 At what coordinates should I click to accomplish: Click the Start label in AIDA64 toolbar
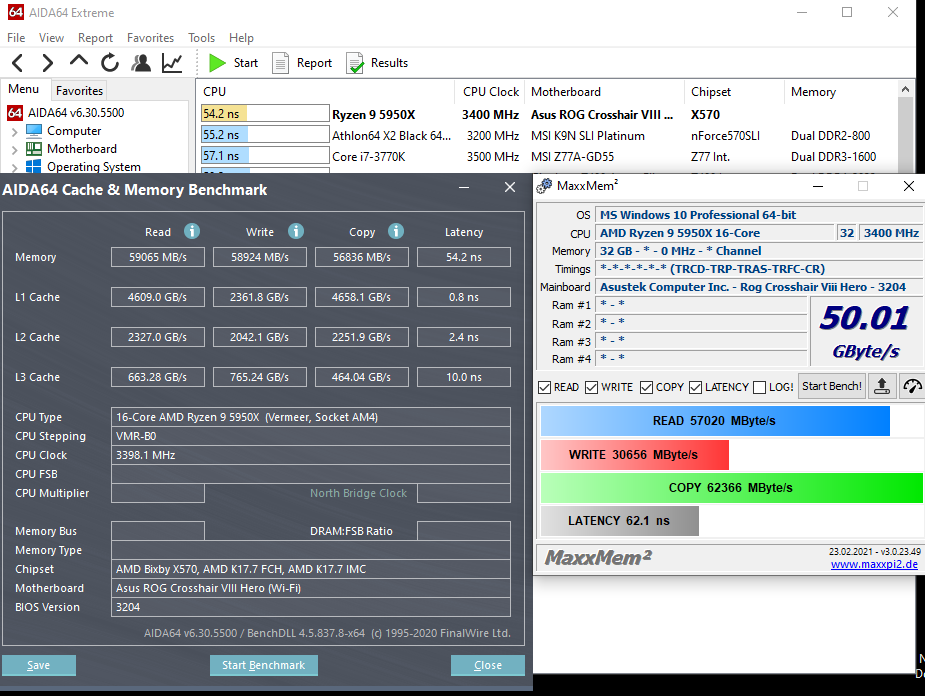245,63
